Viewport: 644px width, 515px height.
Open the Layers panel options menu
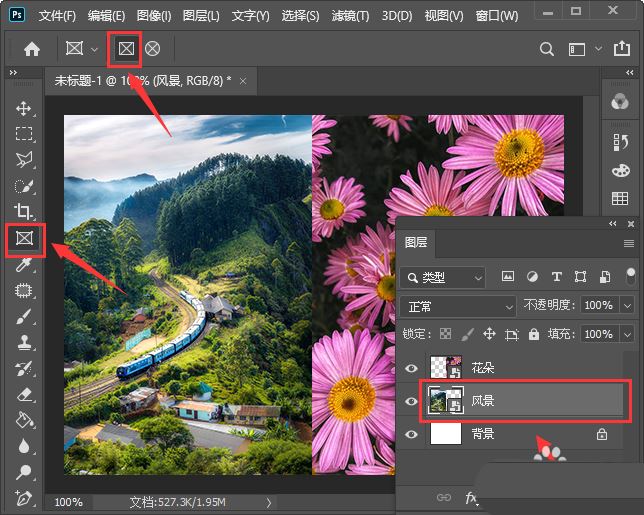[629, 244]
